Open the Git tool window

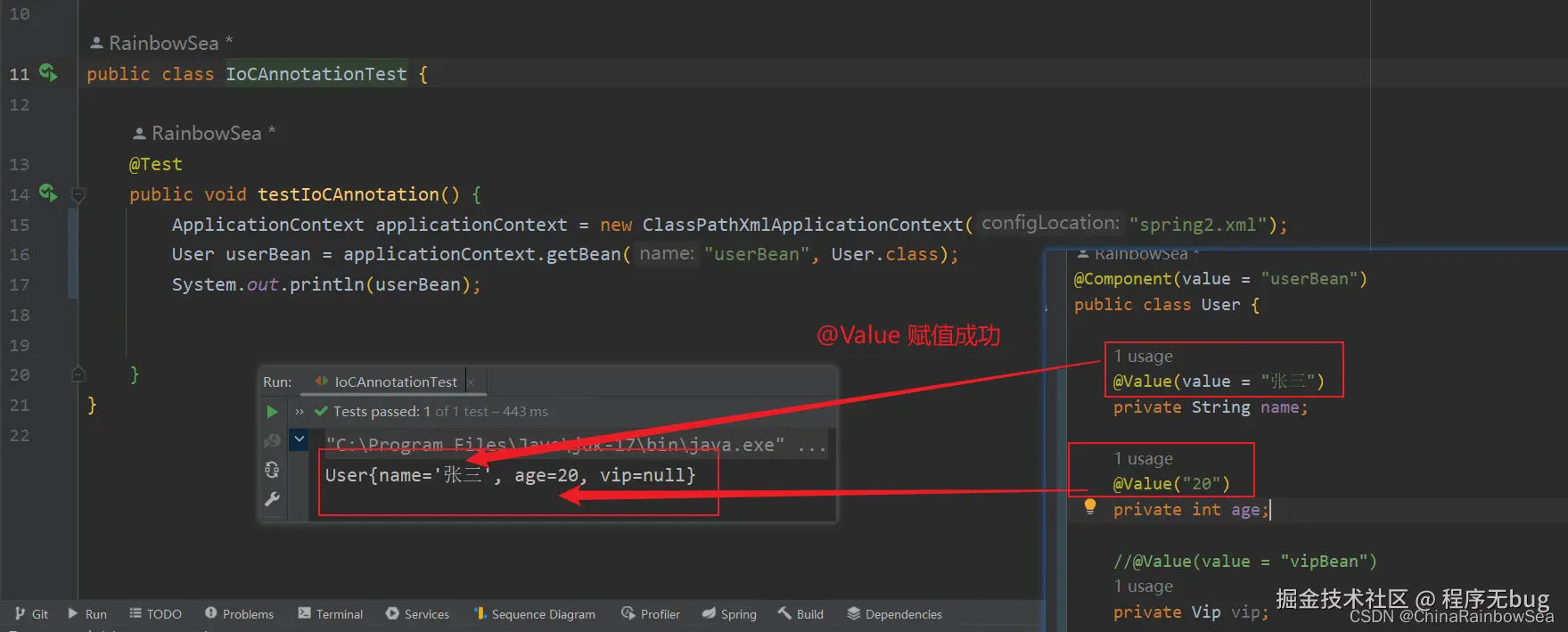tap(31, 614)
